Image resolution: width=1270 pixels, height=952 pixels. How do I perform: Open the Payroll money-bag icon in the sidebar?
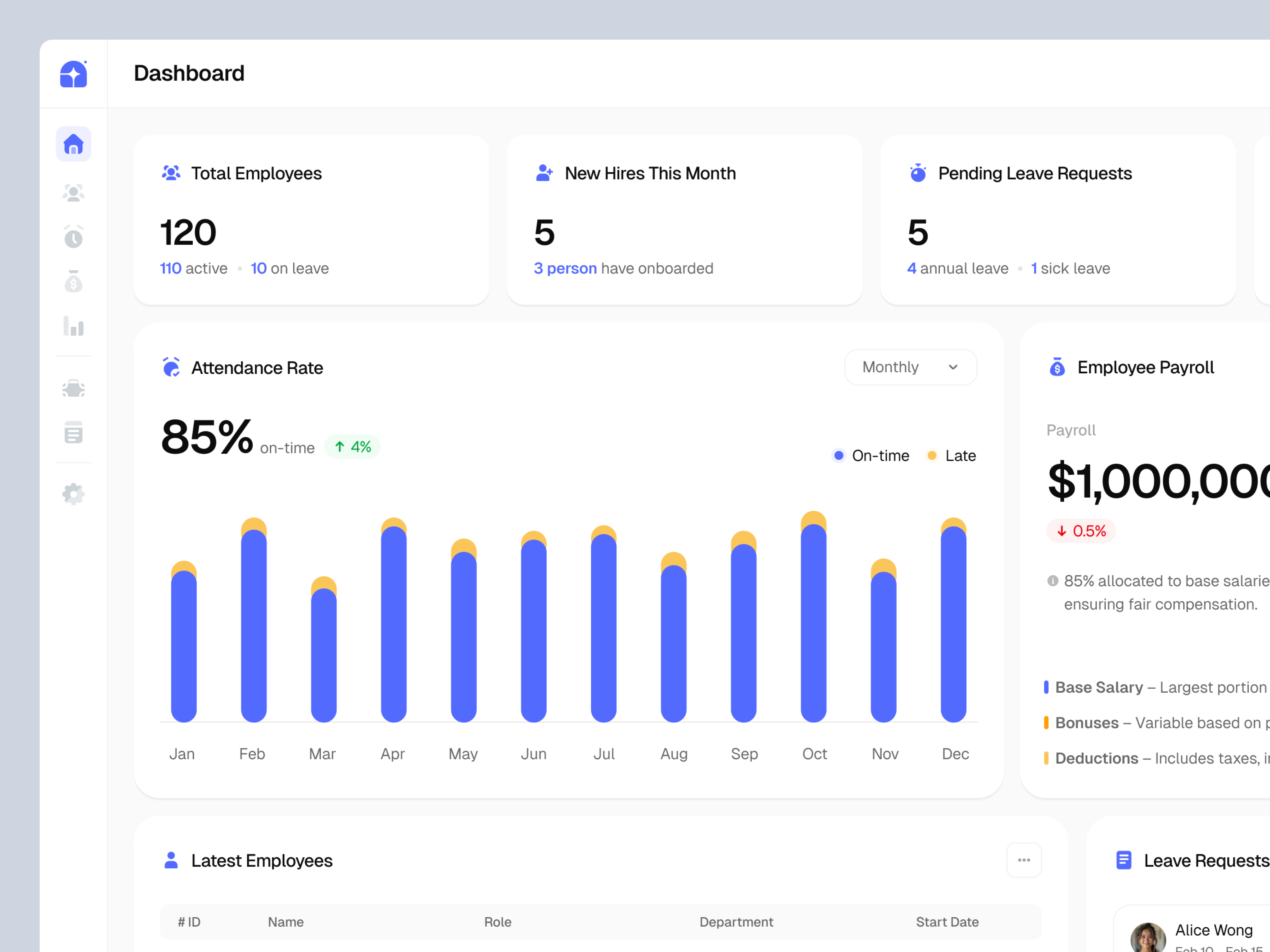(x=74, y=282)
